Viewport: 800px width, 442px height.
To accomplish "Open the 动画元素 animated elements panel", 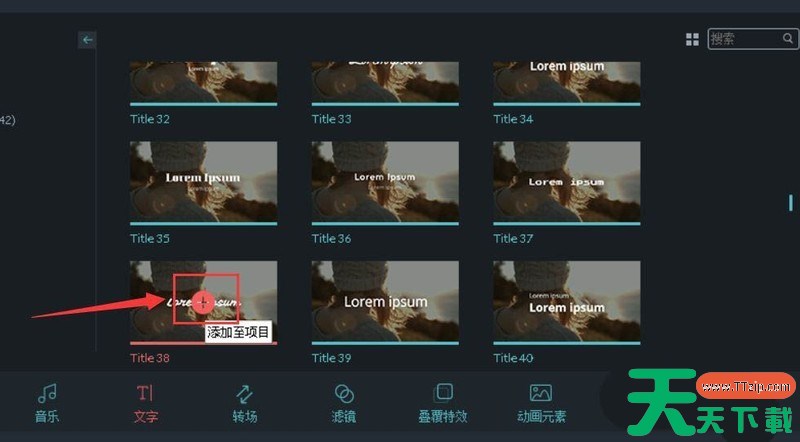I will tap(541, 403).
